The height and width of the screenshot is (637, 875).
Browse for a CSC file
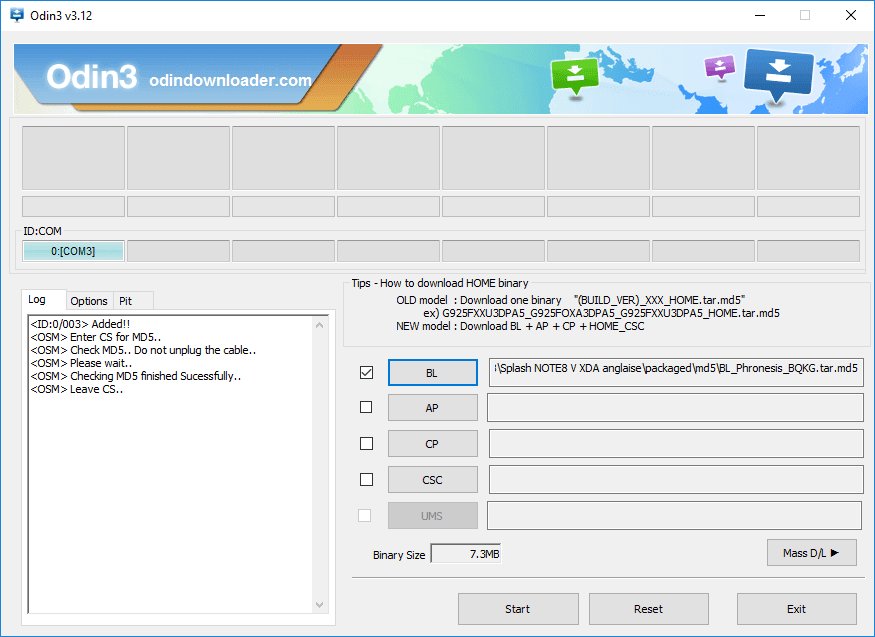(x=432, y=480)
